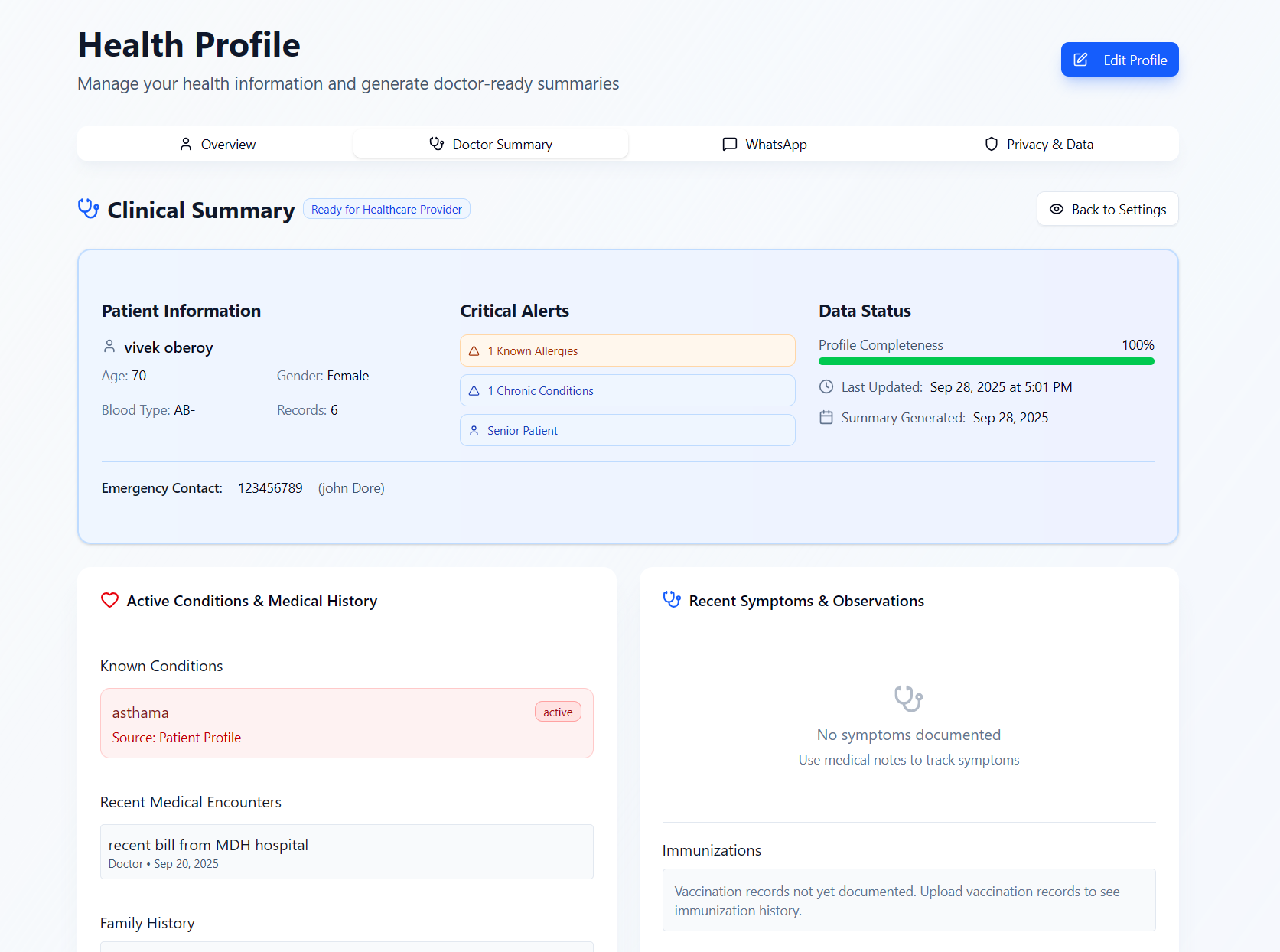Open the 1 Known Allergies alert

point(627,350)
